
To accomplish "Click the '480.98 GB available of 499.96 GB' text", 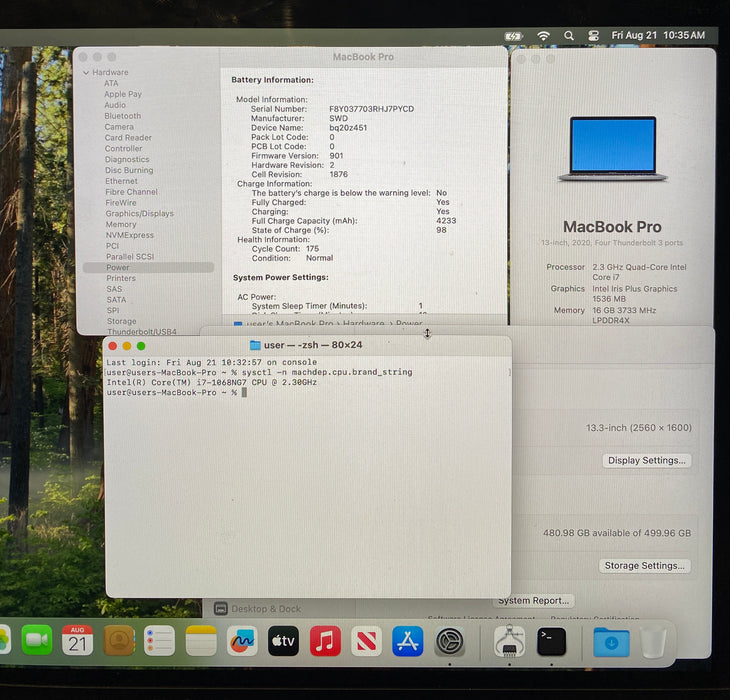I will [x=617, y=533].
